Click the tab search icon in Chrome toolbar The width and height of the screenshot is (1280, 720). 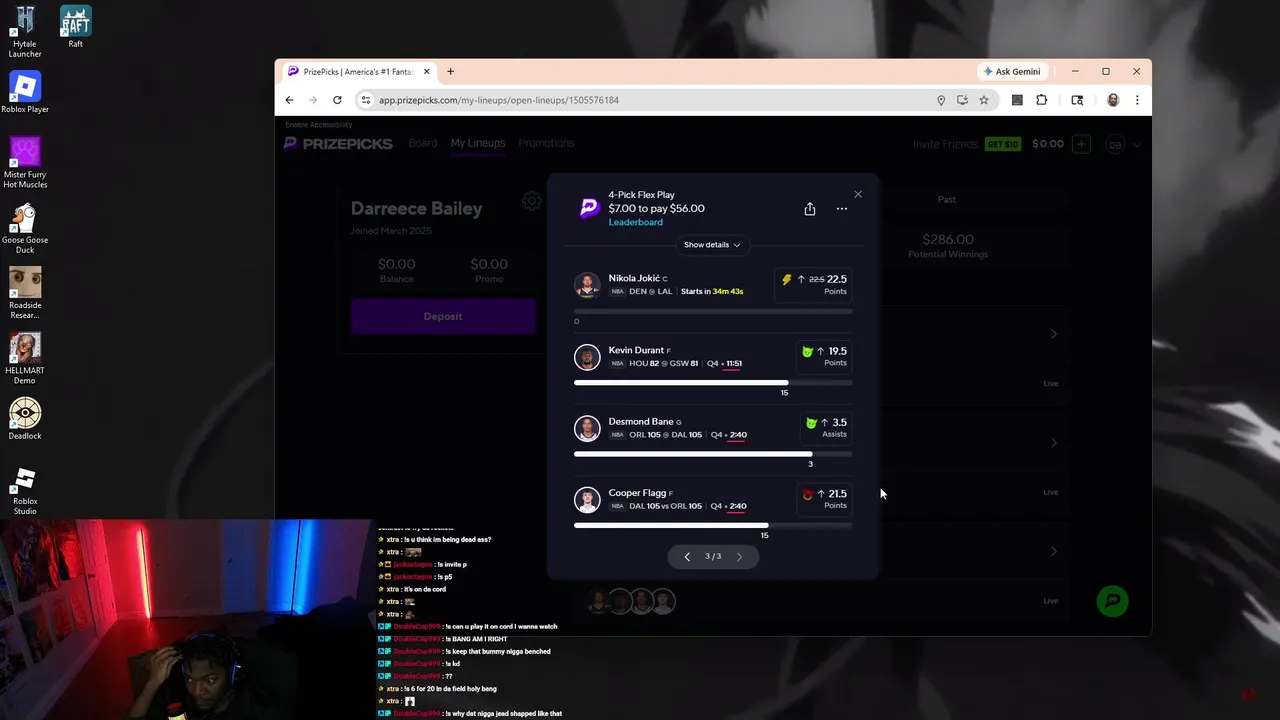pyautogui.click(x=1077, y=100)
